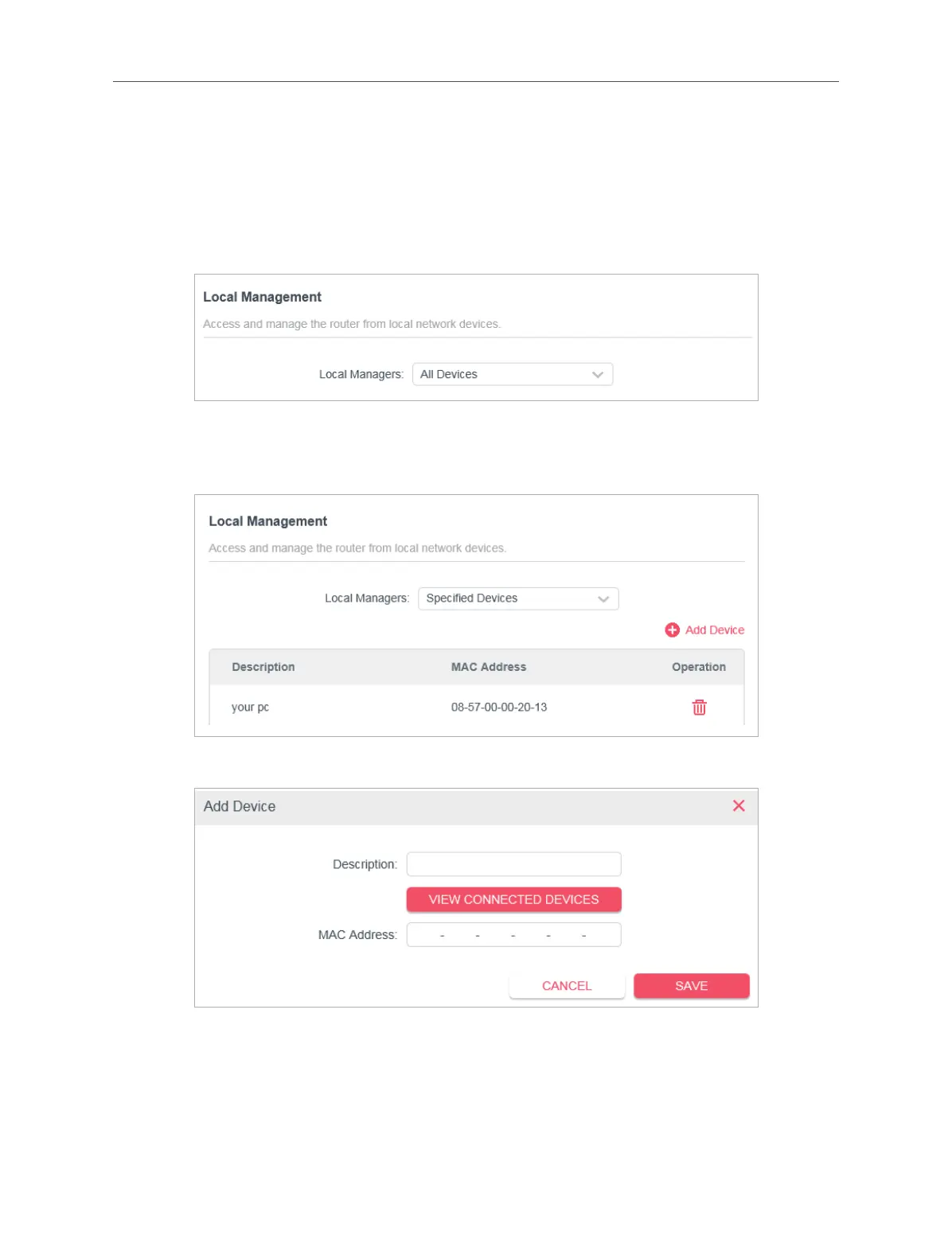Select the 'your pc' description entry
This screenshot has height=1259, width=952.
point(250,707)
